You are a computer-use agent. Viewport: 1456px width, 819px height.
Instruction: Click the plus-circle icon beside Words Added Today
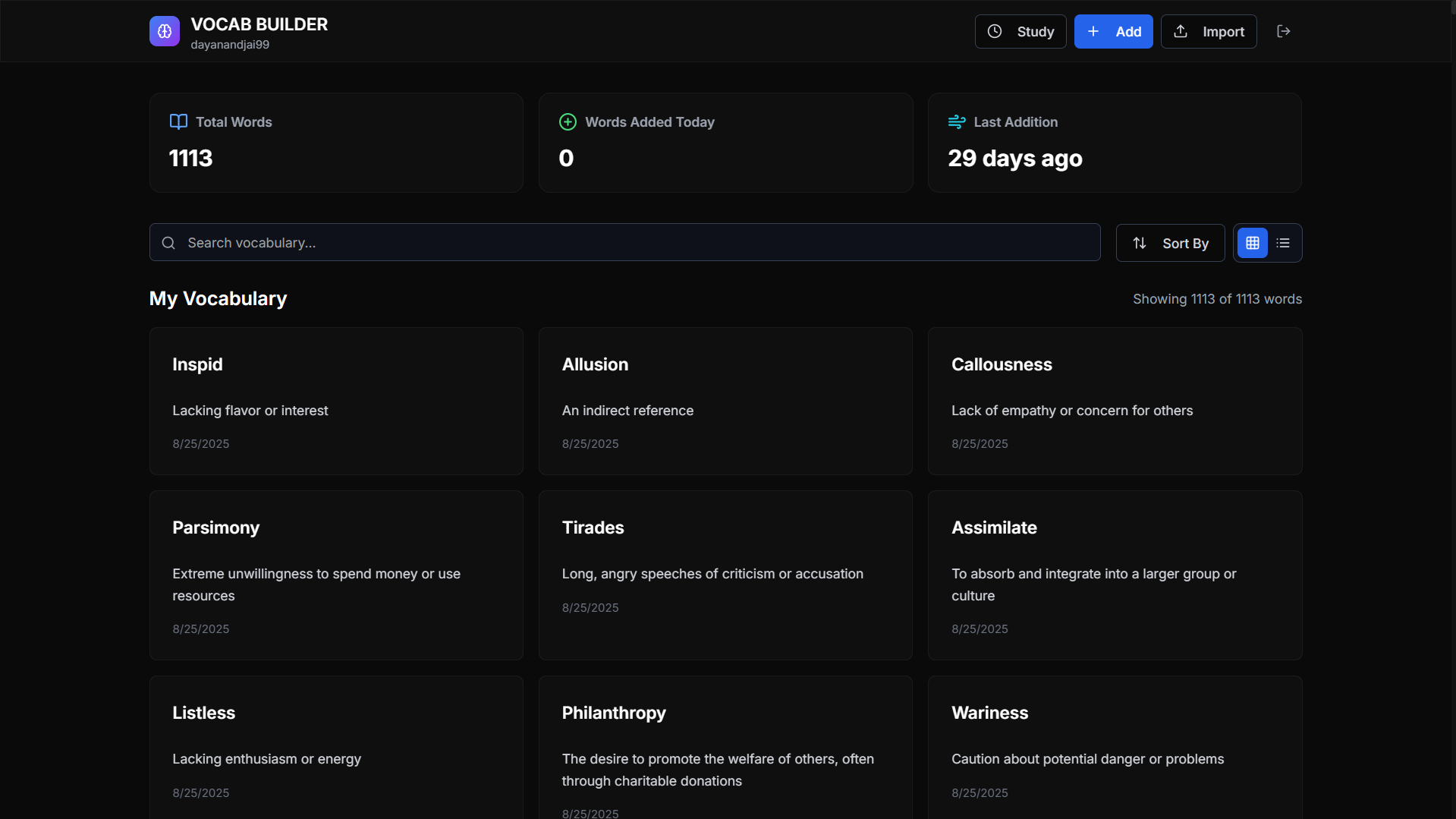coord(568,121)
